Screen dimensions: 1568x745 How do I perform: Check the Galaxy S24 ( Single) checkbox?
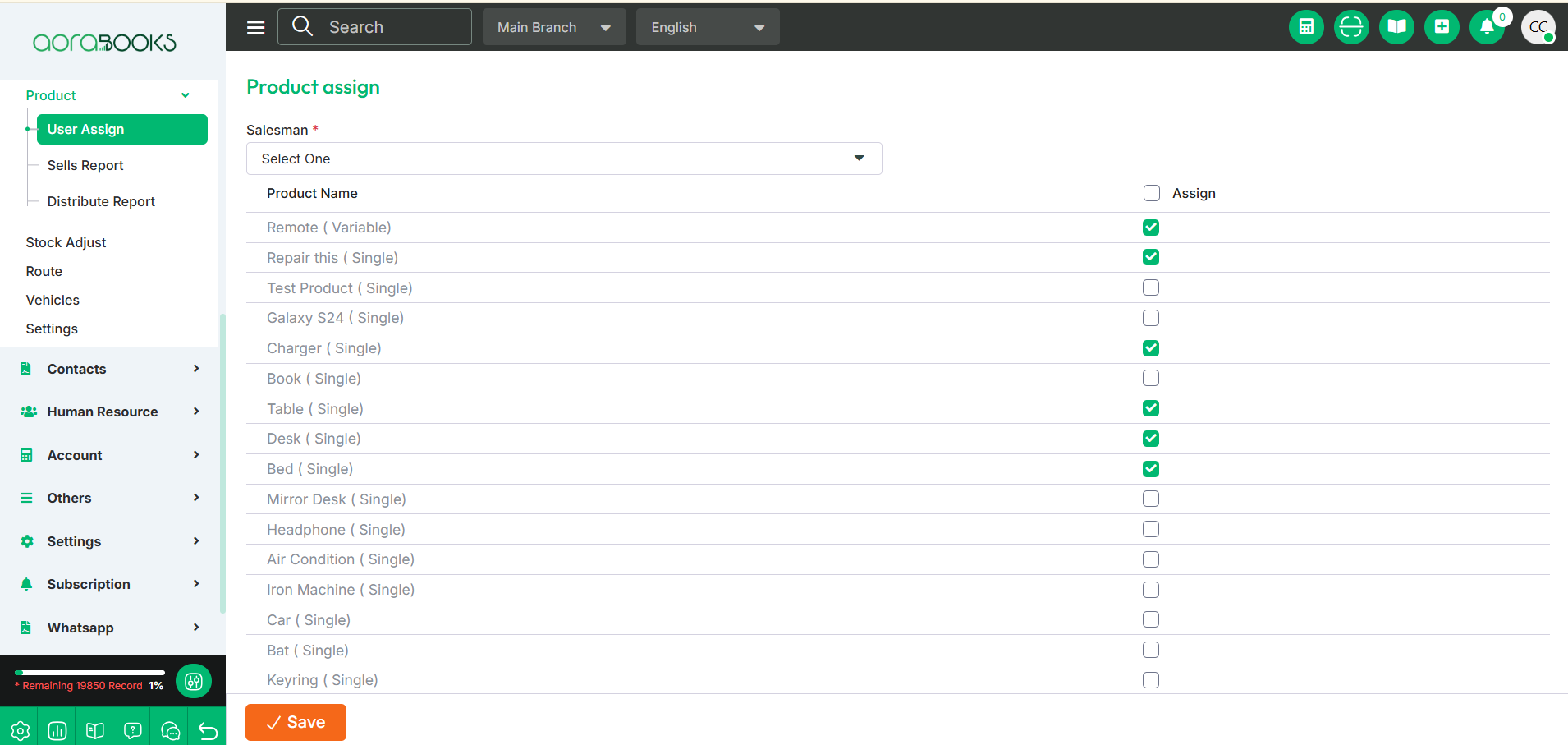pyautogui.click(x=1151, y=318)
